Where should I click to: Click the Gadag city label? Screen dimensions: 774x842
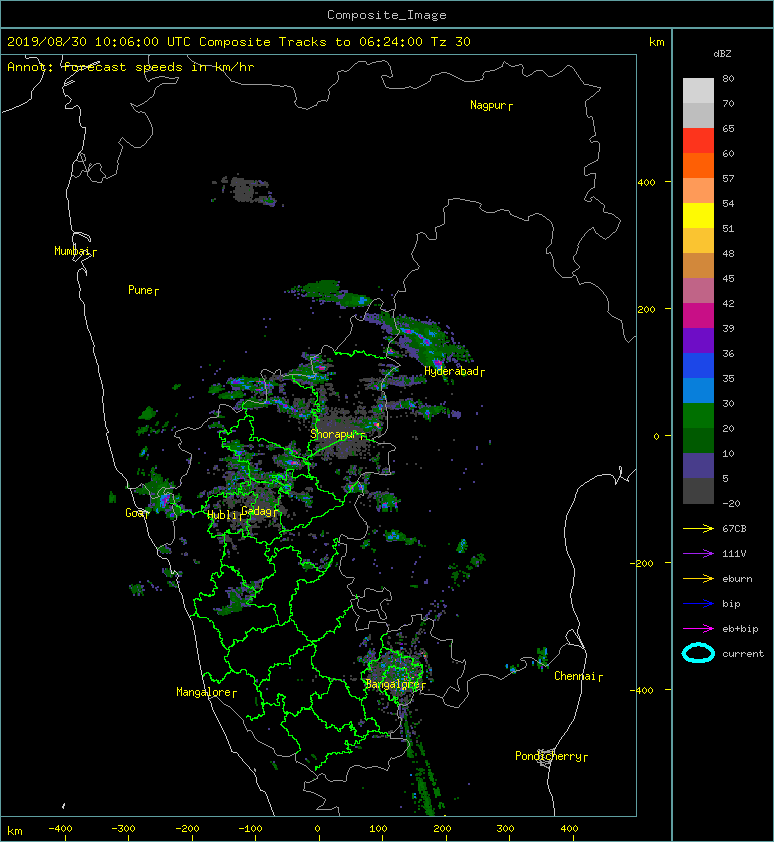tap(257, 511)
